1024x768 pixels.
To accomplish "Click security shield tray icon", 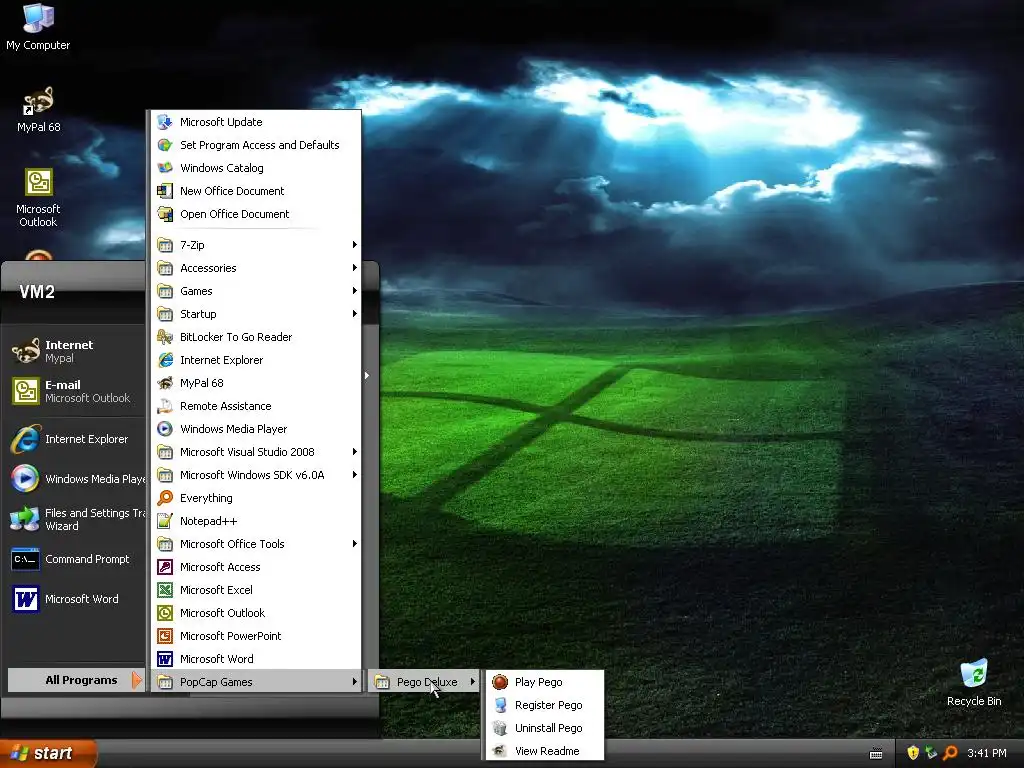I will click(913, 753).
